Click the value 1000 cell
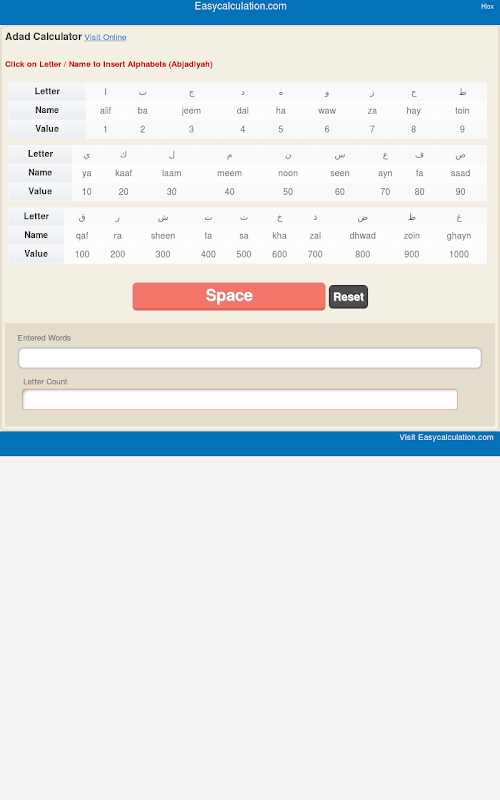Viewport: 500px width, 800px height. point(459,254)
